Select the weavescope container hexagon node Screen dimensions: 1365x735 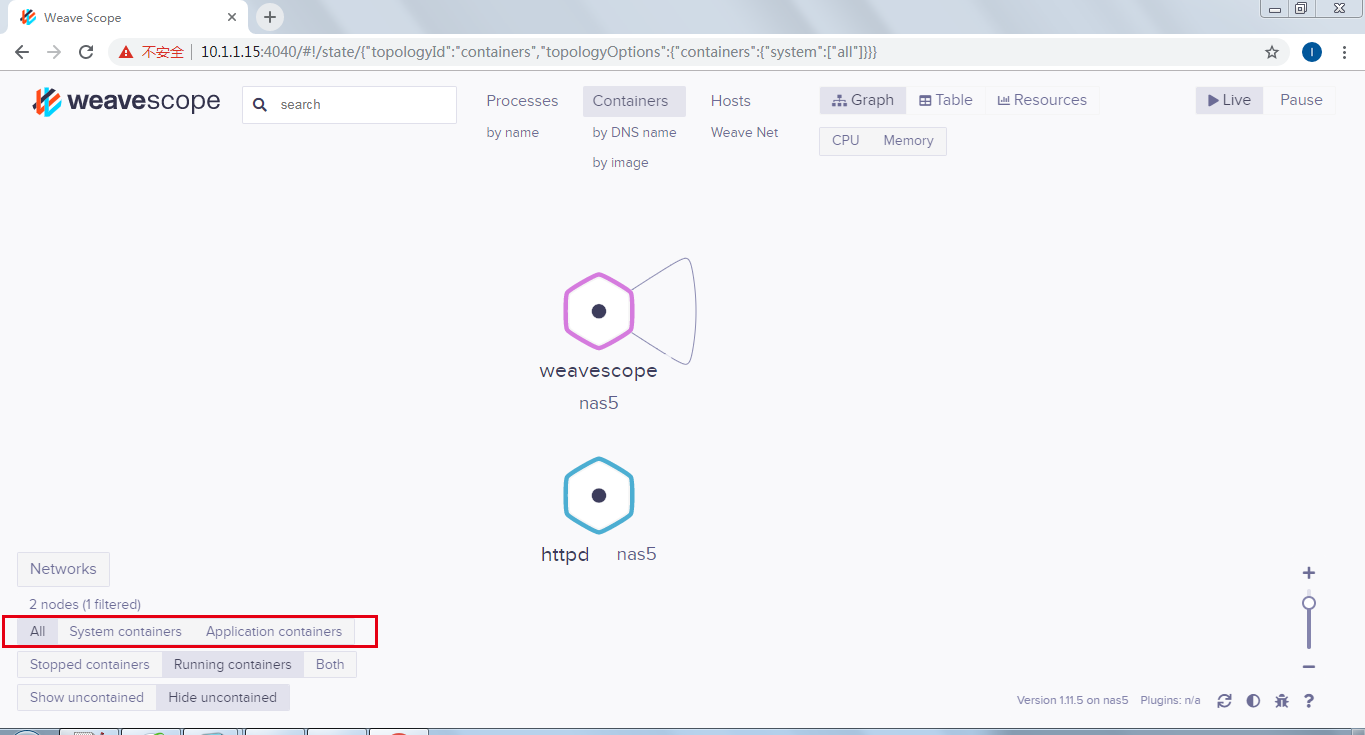pos(599,311)
